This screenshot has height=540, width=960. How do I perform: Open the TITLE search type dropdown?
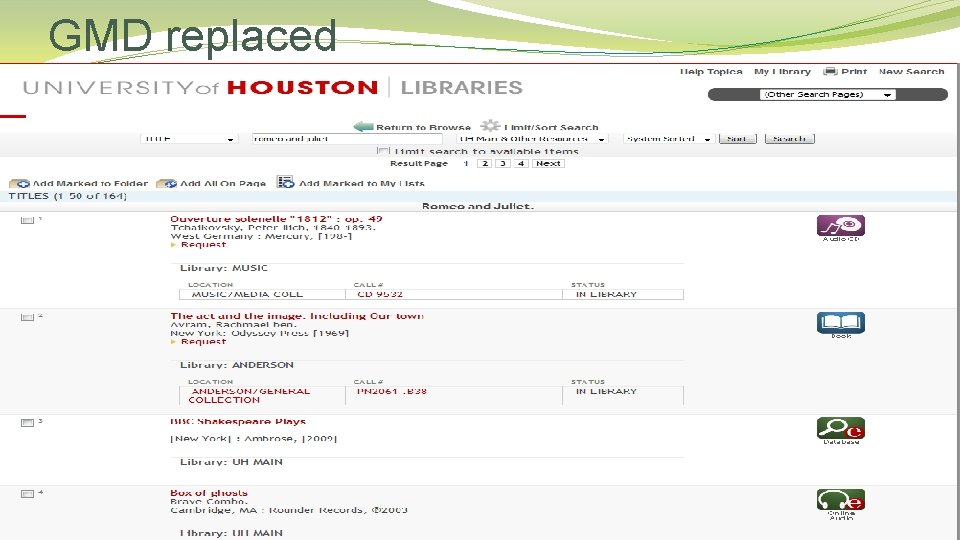(x=188, y=139)
